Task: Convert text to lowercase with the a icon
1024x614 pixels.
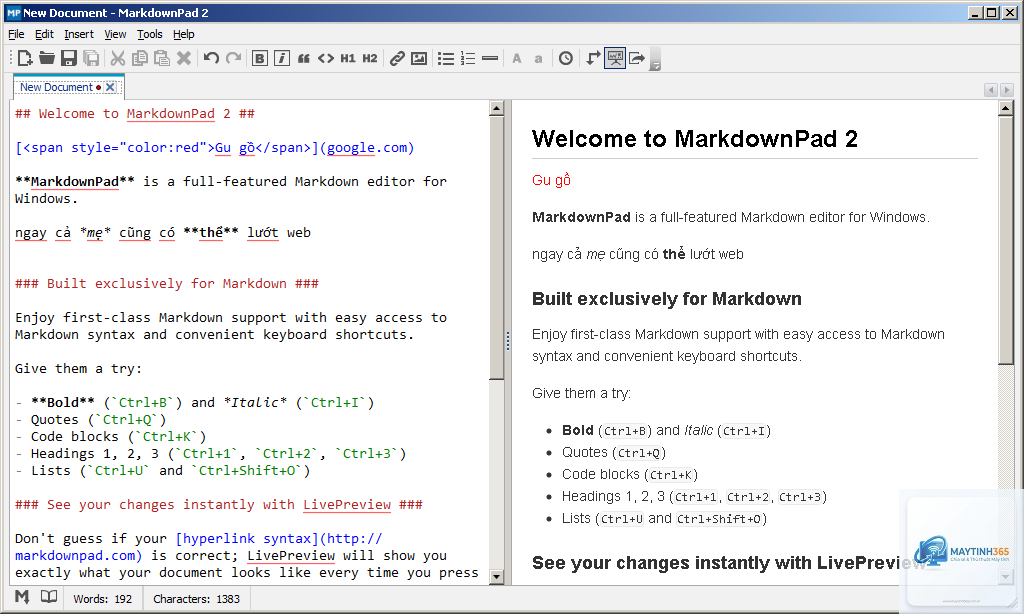Action: click(538, 58)
